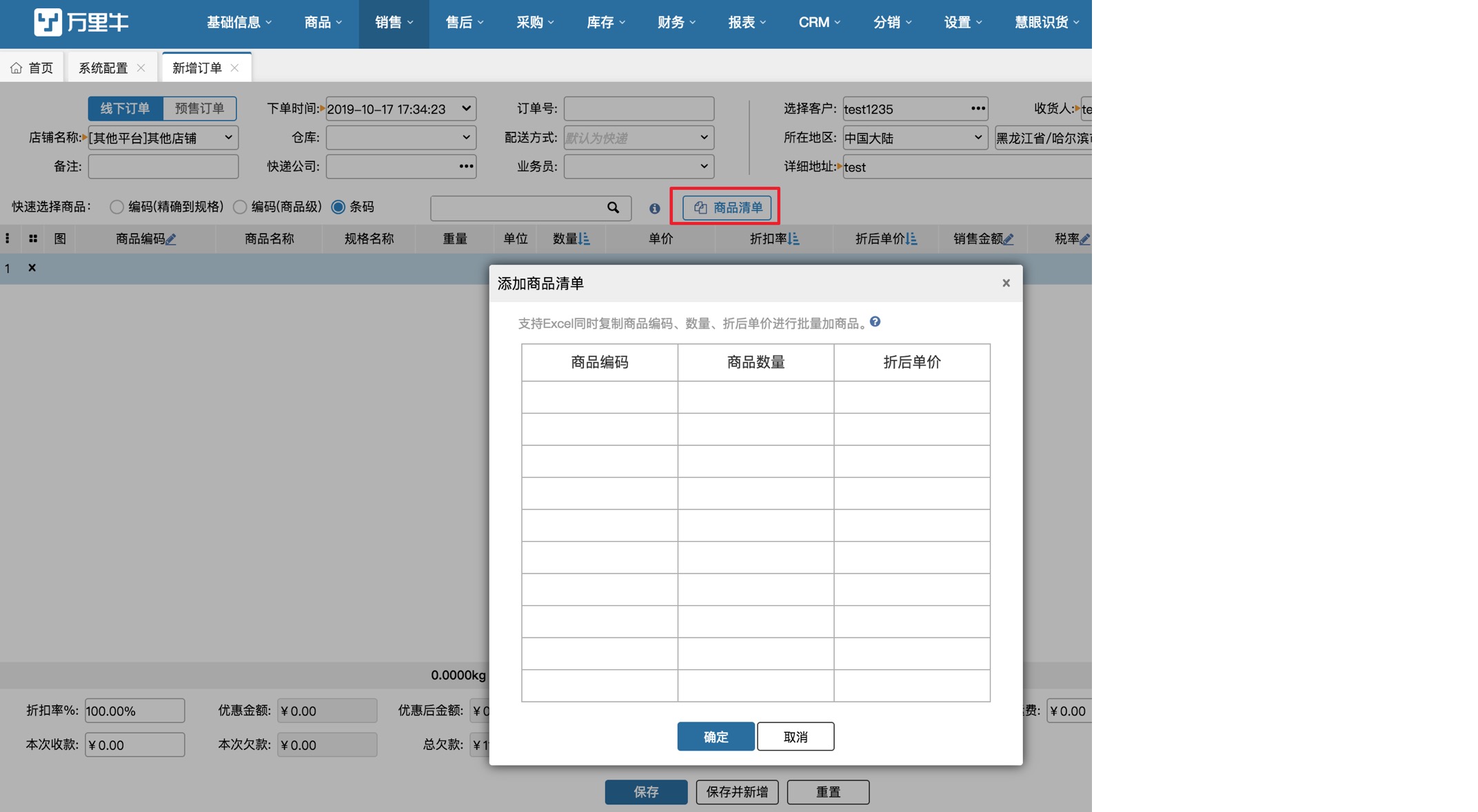Screen dimensions: 1478x812
Task: Open the 仓库 dropdown
Action: [401, 138]
